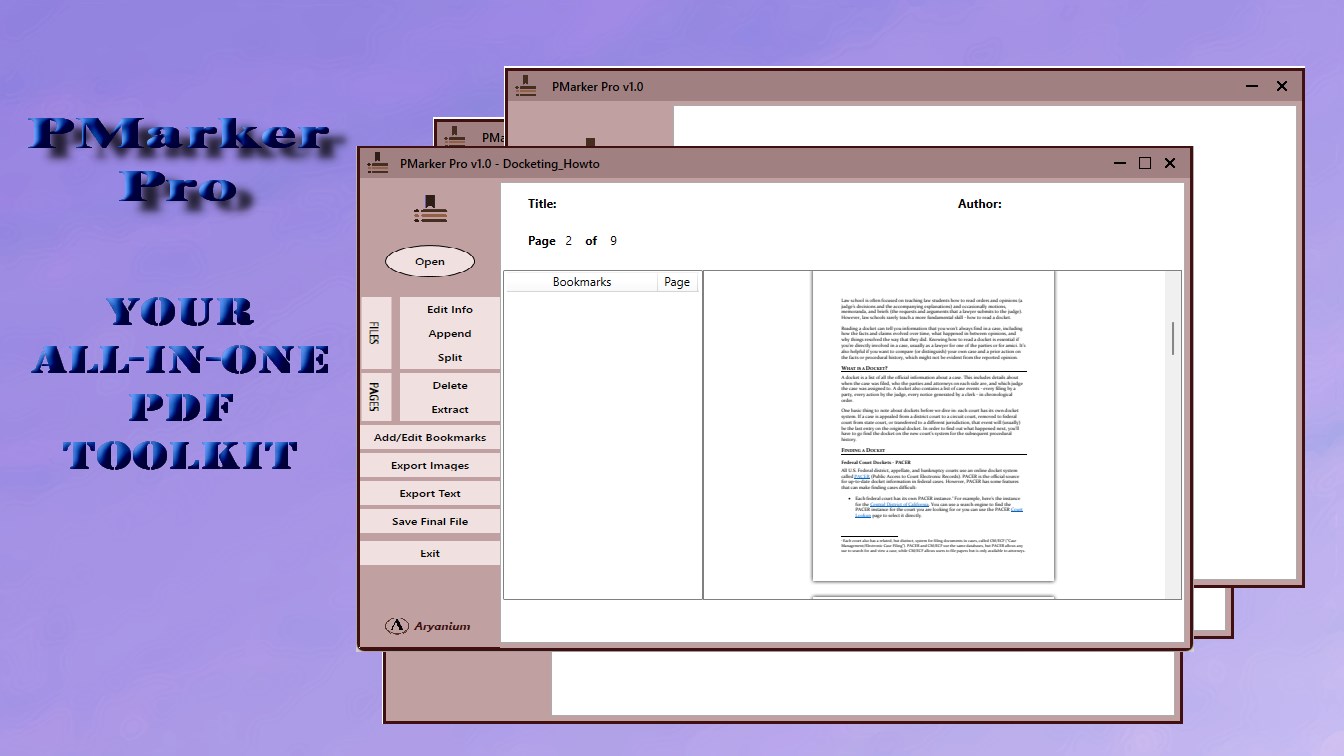Screen dimensions: 1344x756
Task: Click Delete in the Pages group
Action: tap(450, 385)
